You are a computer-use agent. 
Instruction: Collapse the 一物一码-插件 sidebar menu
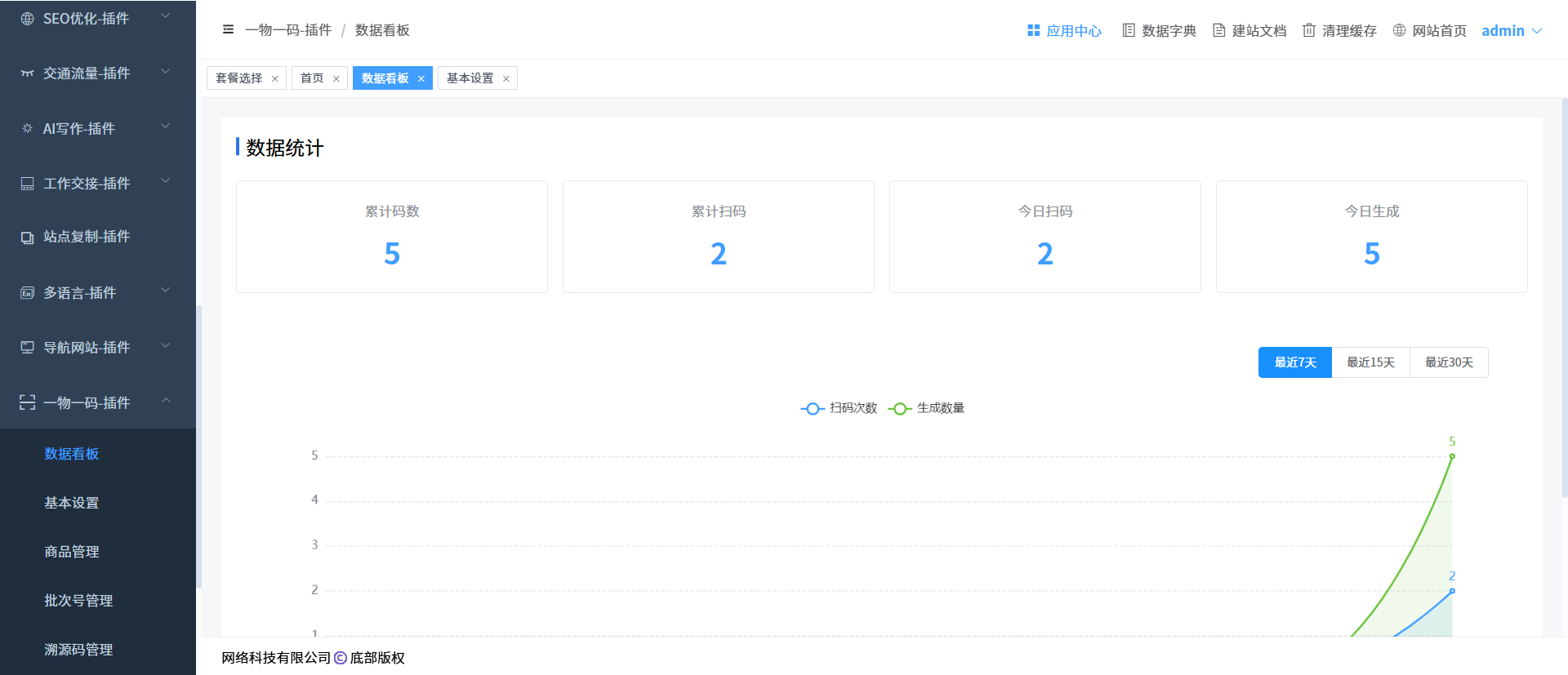point(98,402)
